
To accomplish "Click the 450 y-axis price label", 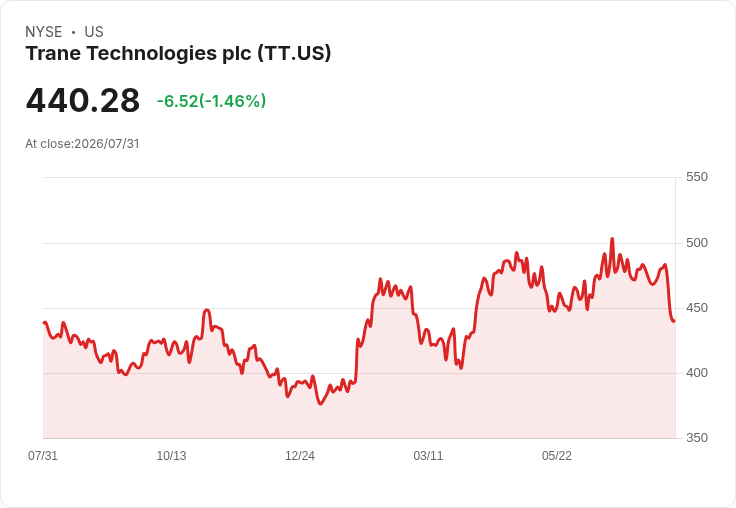I will point(697,308).
